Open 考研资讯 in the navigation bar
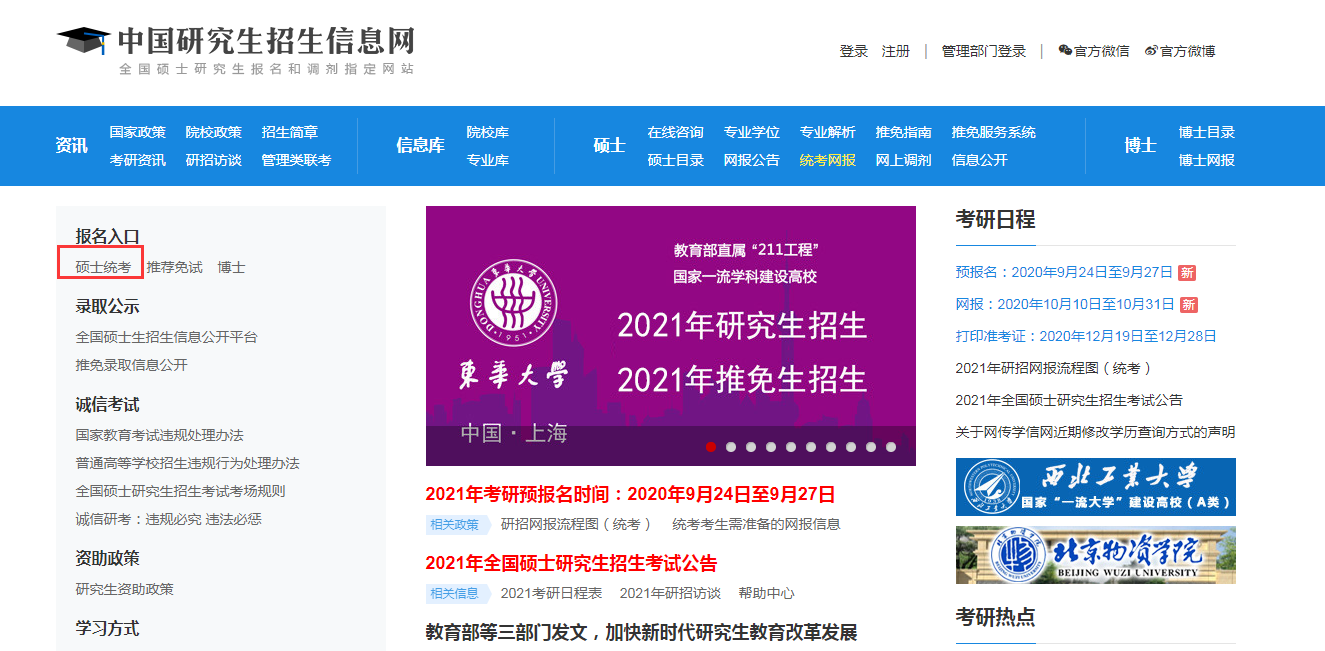This screenshot has height=651, width=1325. tap(138, 160)
